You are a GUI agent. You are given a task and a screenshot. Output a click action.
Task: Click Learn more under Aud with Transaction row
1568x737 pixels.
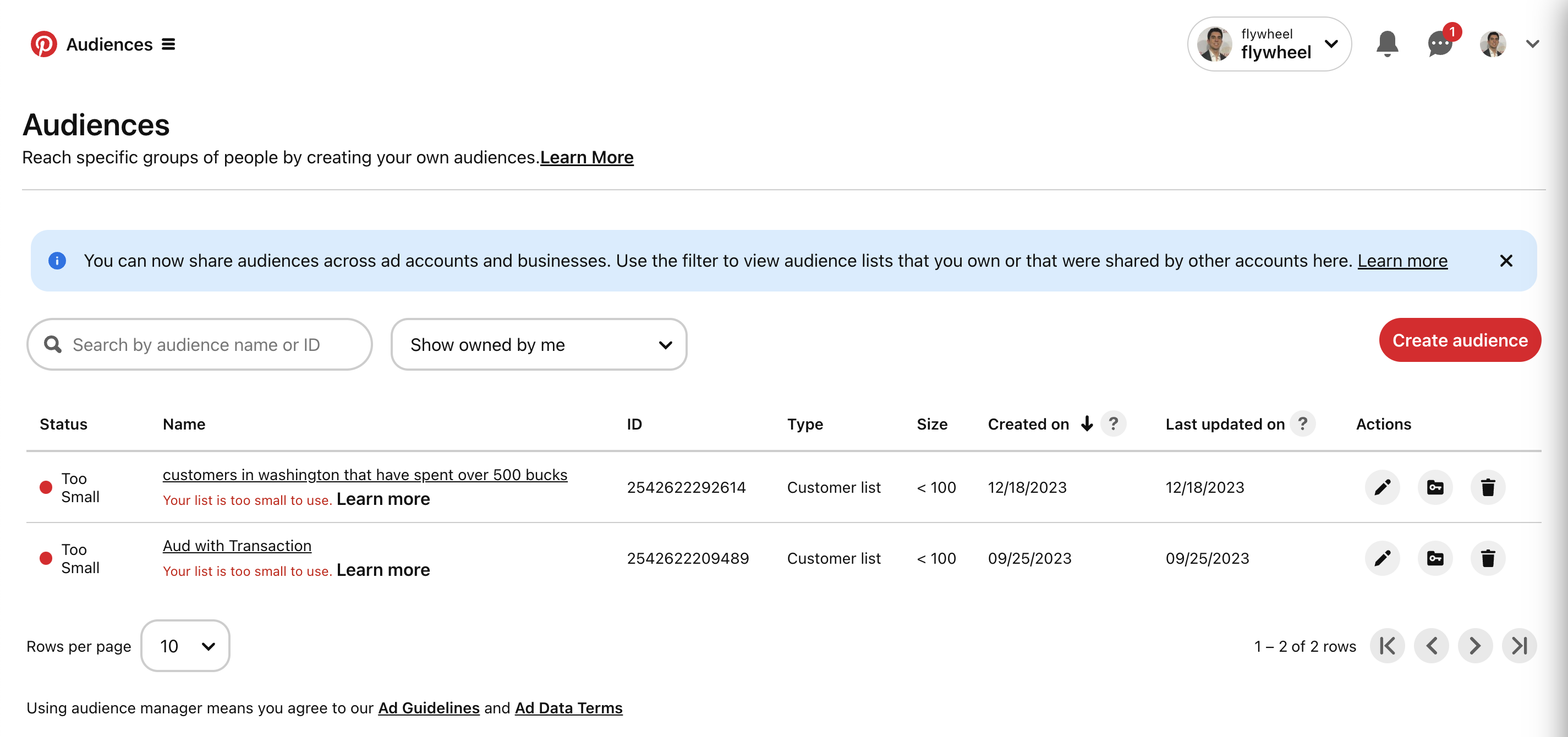click(x=383, y=570)
